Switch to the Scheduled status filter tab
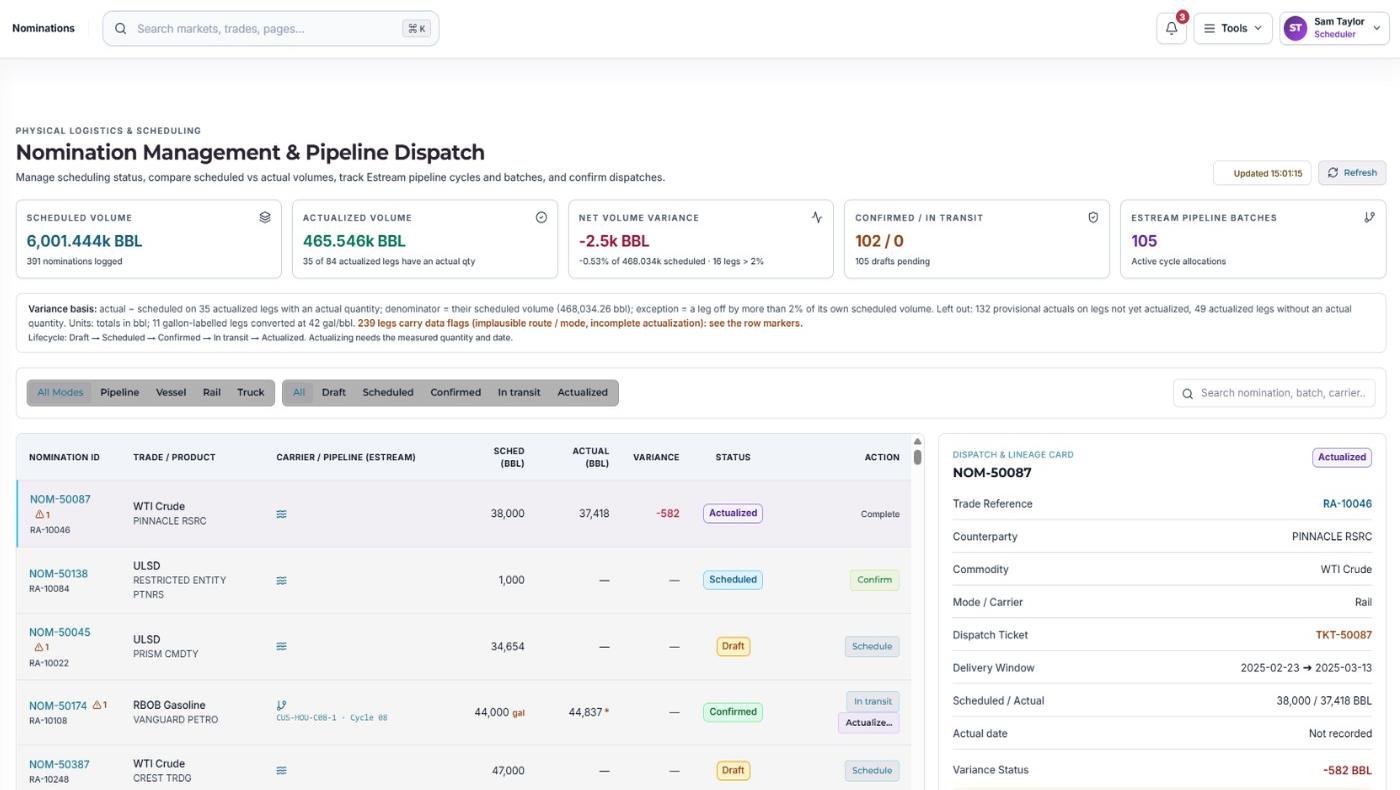 [388, 393]
